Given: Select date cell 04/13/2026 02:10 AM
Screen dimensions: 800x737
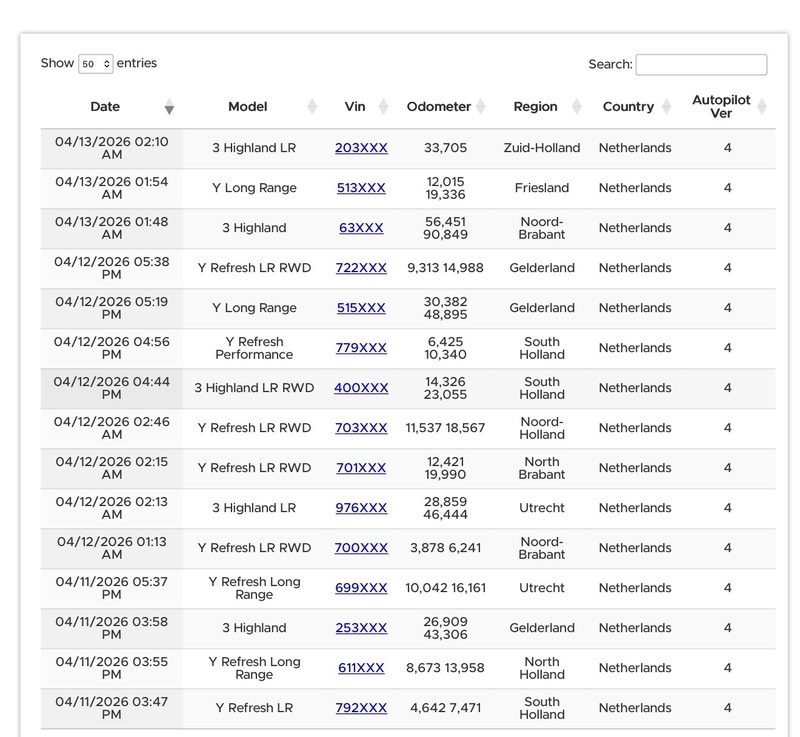Looking at the screenshot, I should [x=112, y=148].
